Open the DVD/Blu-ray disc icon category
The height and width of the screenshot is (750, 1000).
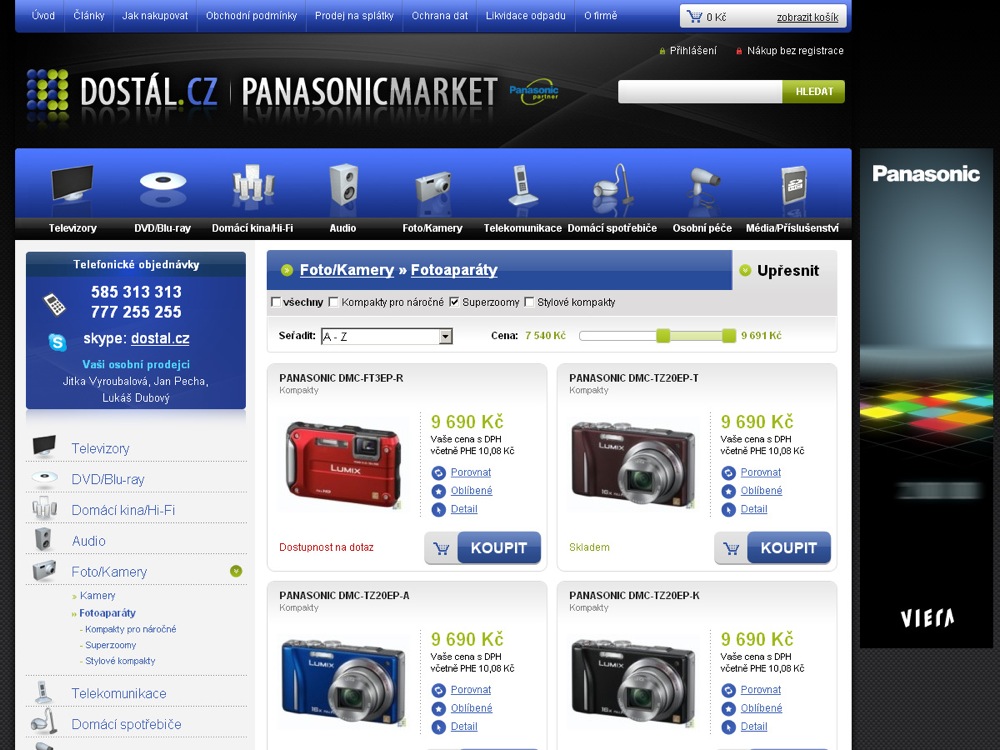(x=162, y=185)
